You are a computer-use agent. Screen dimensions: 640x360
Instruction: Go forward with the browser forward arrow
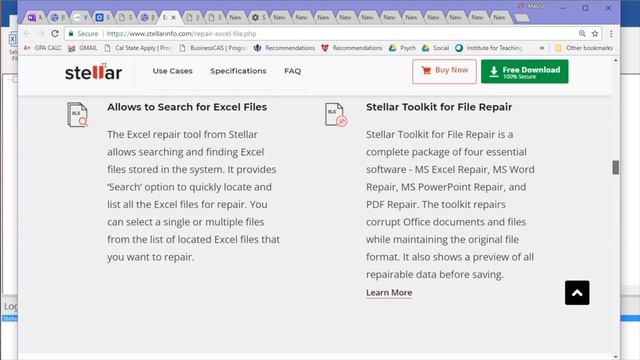(x=41, y=33)
